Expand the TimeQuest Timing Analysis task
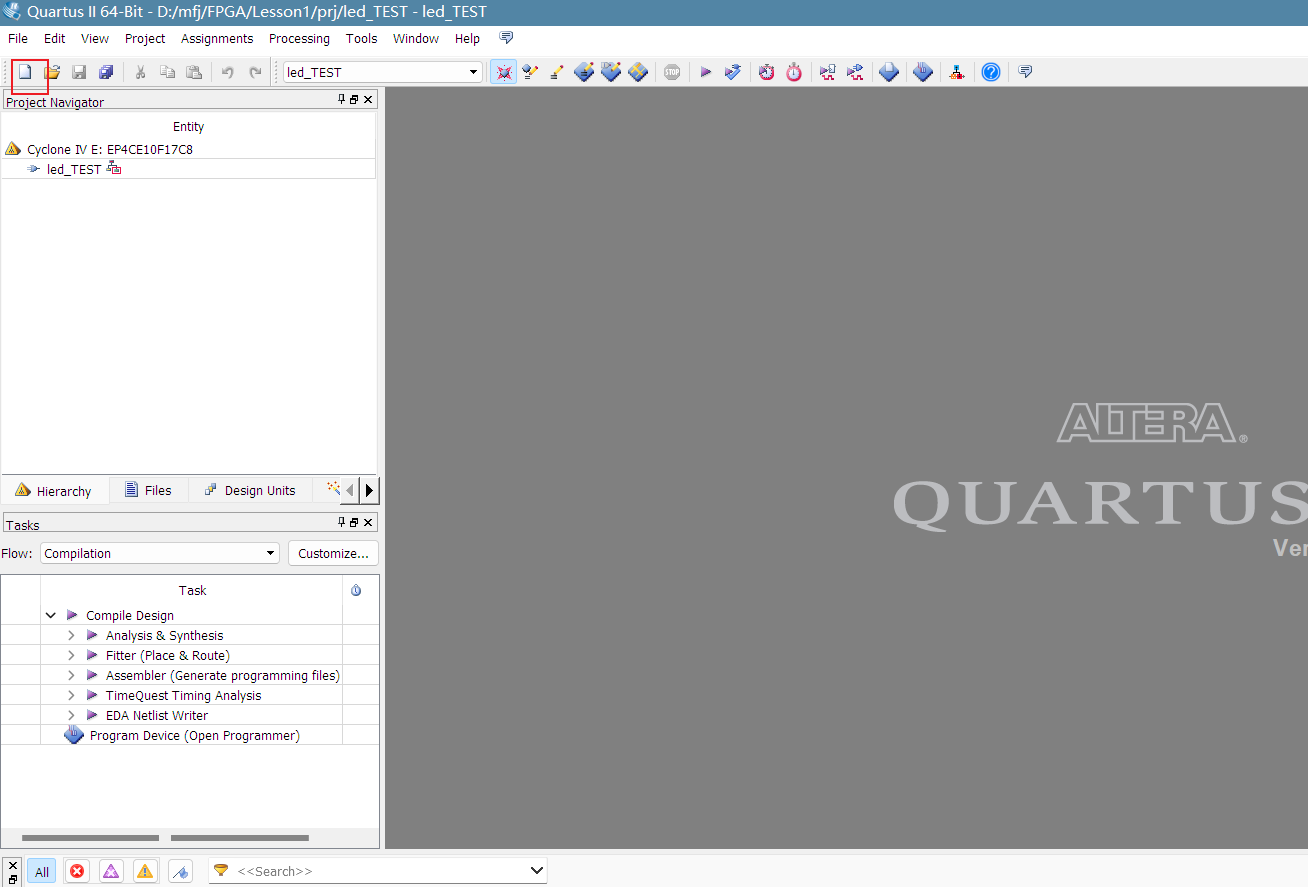 tap(71, 695)
